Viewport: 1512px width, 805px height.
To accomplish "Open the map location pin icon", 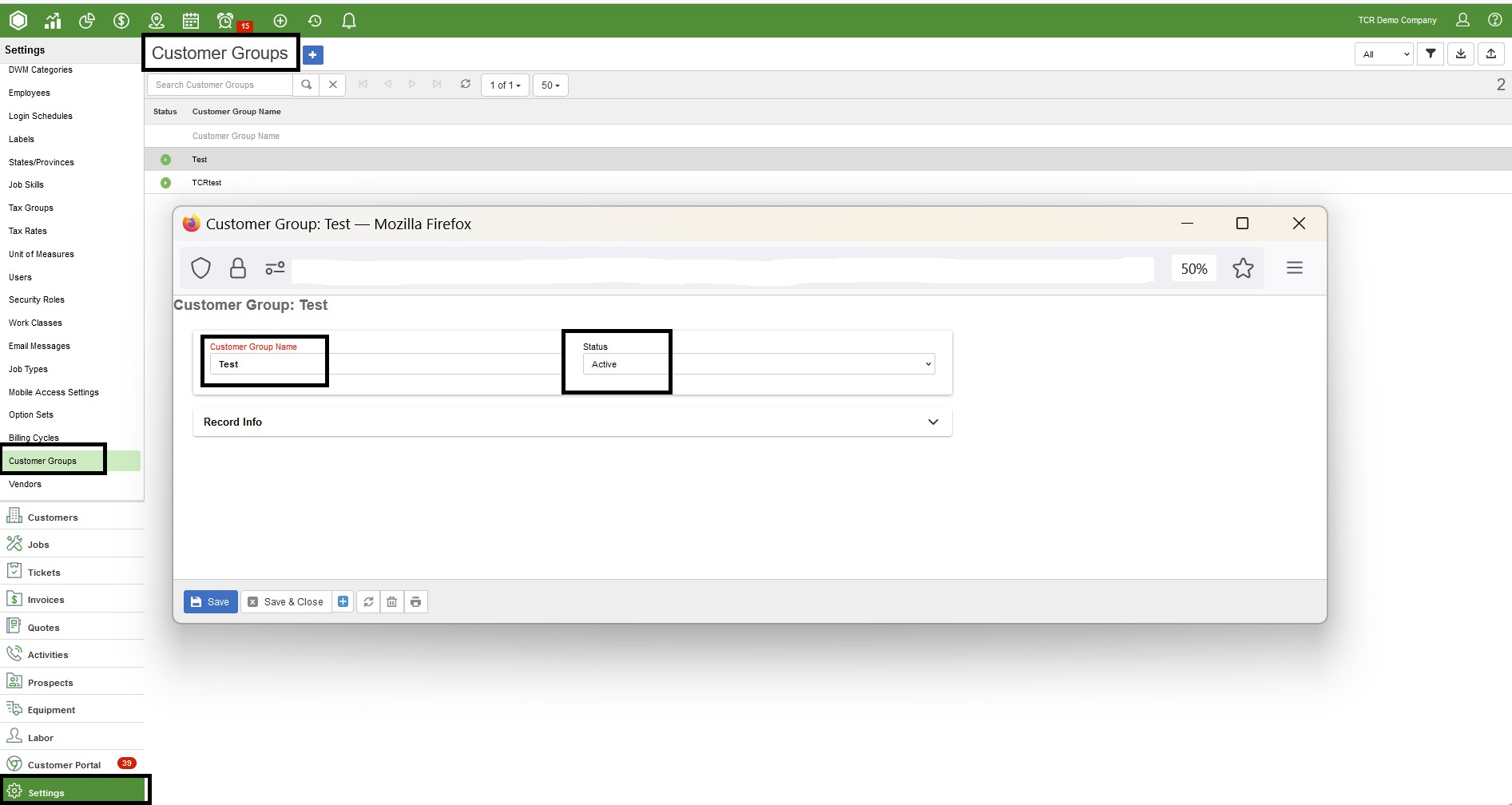I will (x=157, y=21).
